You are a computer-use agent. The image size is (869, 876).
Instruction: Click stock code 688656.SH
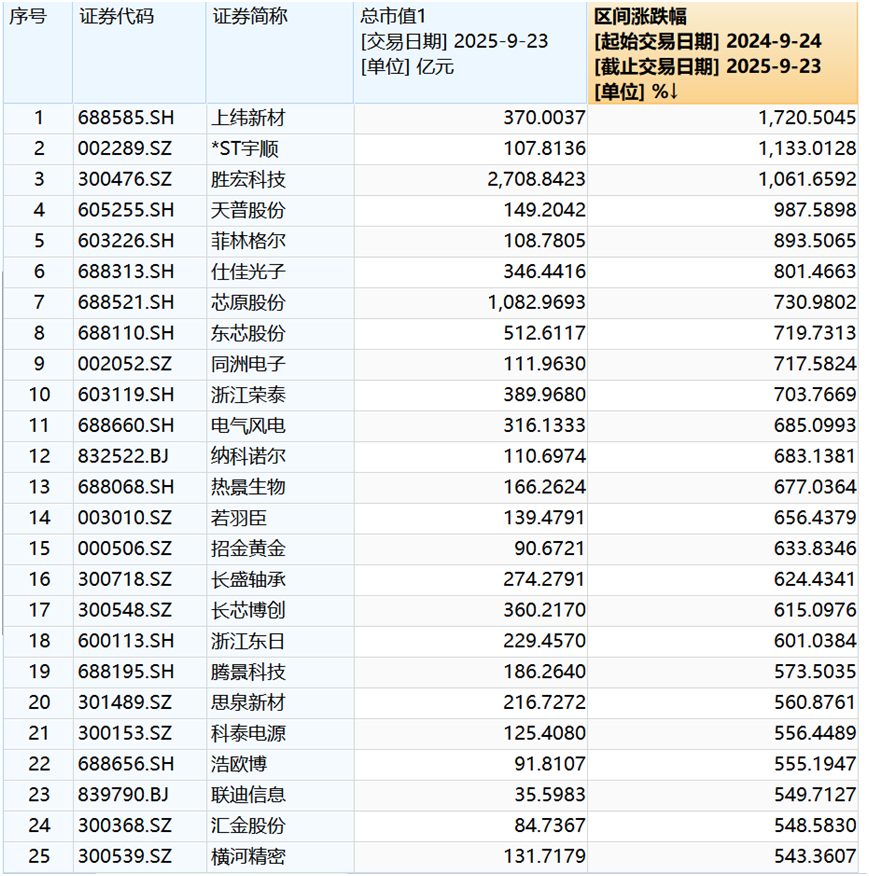click(126, 764)
